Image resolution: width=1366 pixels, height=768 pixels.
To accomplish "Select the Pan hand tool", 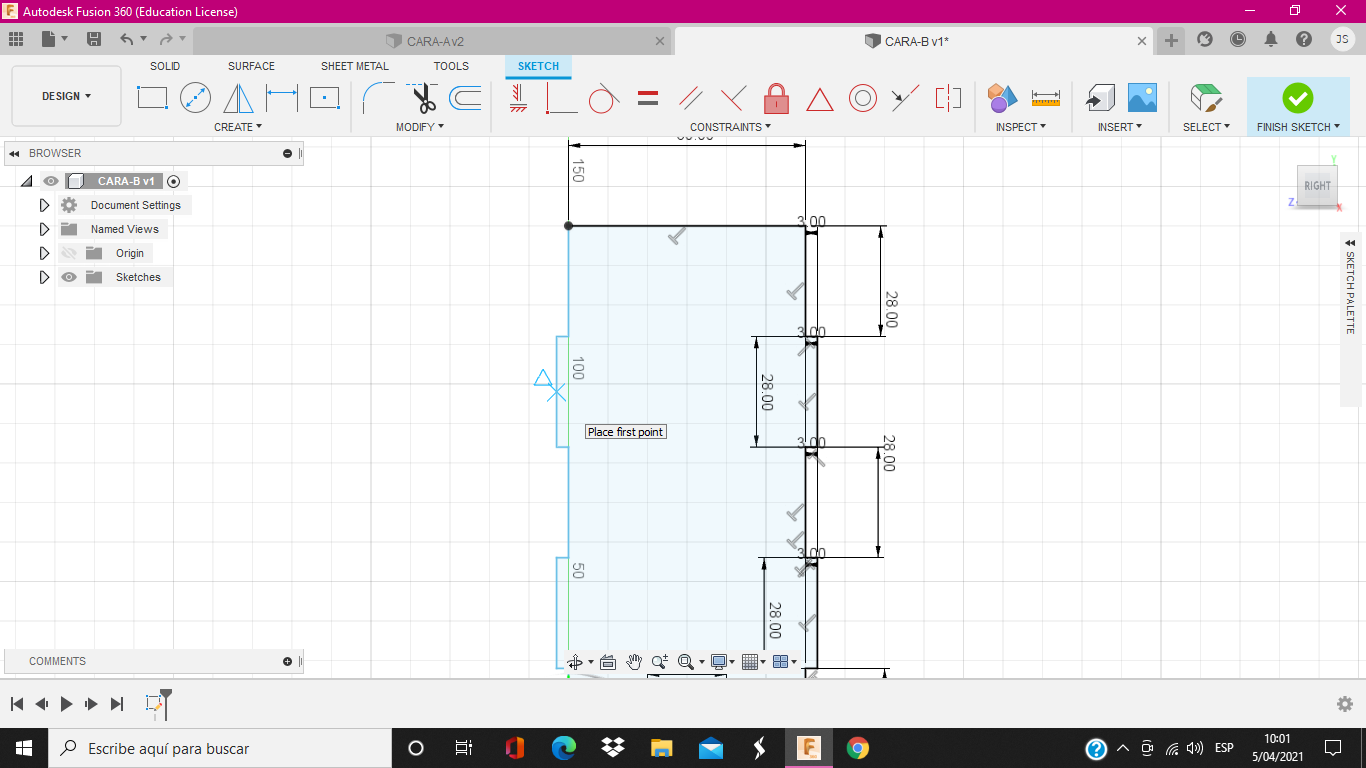I will coord(634,661).
